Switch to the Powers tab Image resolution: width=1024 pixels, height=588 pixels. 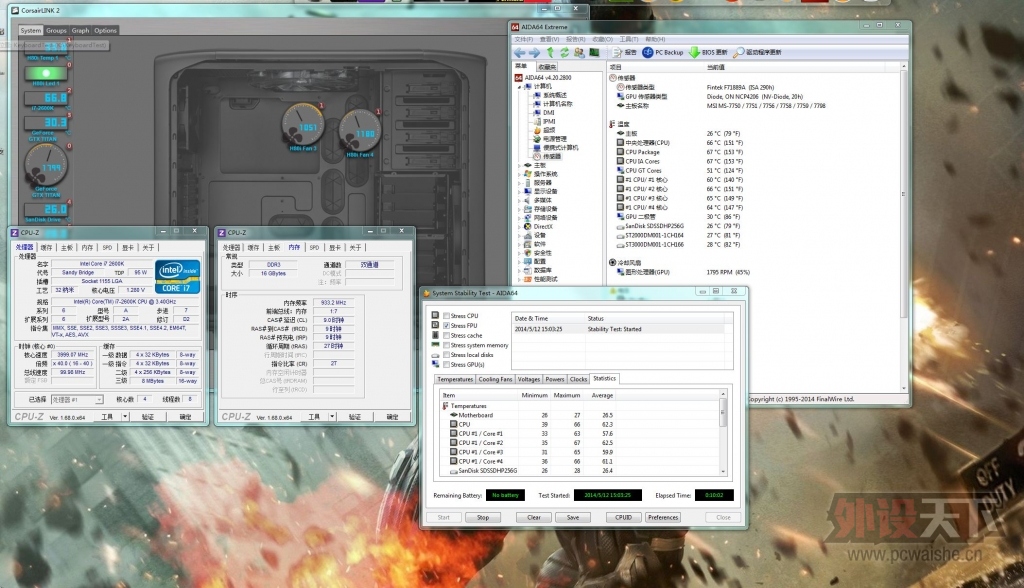click(555, 379)
